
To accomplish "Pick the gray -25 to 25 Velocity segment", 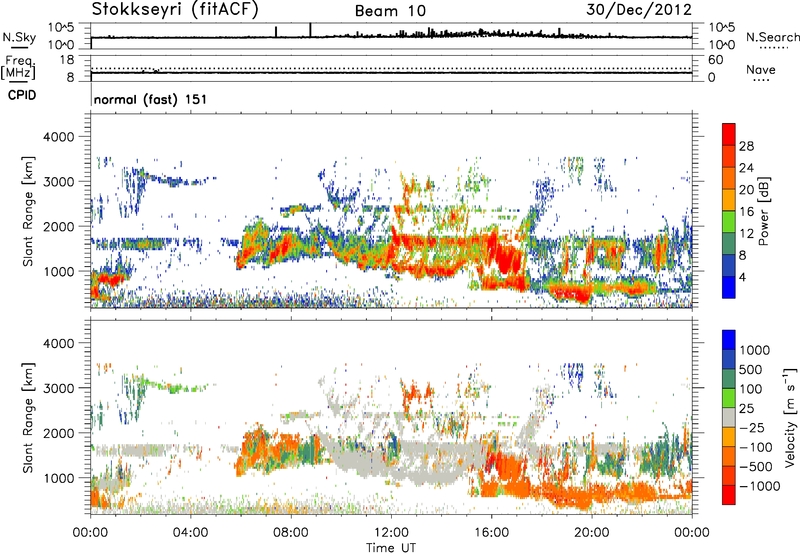I will tap(729, 417).
